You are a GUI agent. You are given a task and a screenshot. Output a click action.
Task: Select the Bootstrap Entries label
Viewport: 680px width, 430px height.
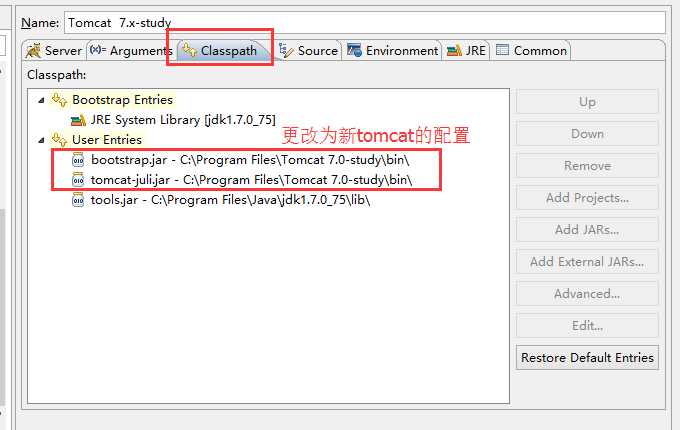[x=123, y=100]
